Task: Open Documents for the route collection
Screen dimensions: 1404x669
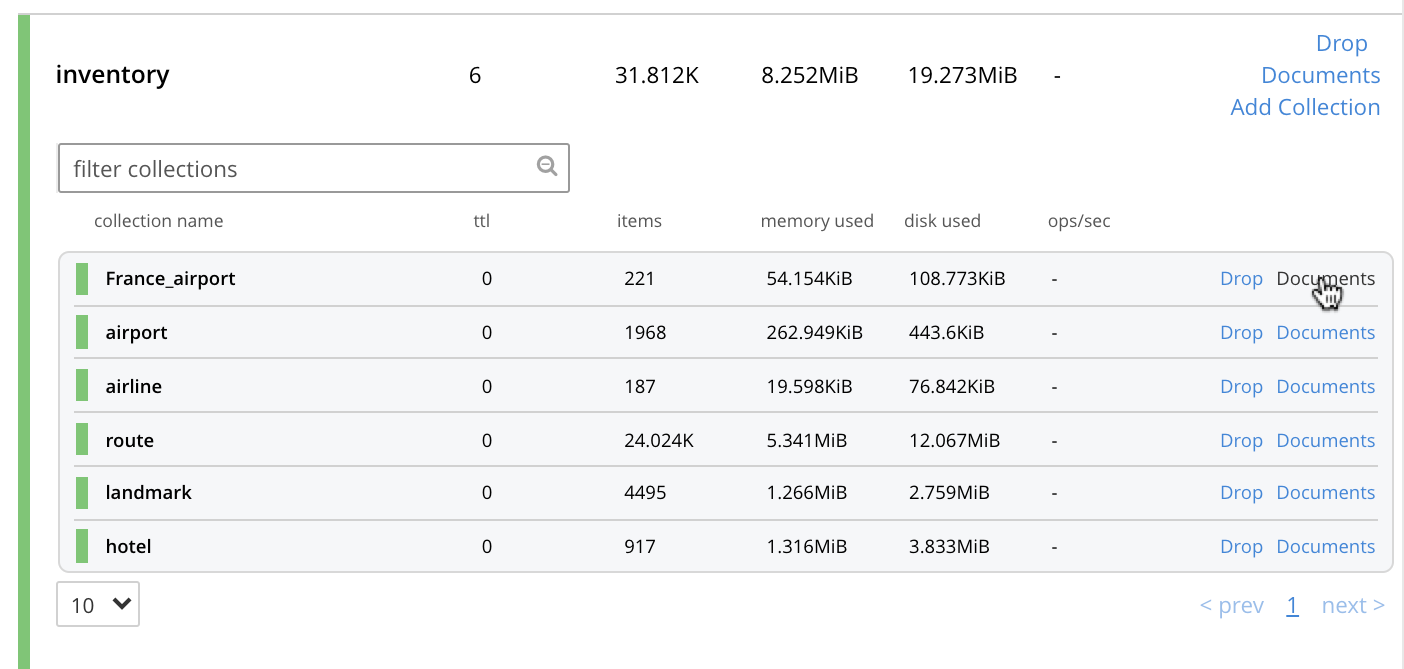Action: (x=1325, y=441)
